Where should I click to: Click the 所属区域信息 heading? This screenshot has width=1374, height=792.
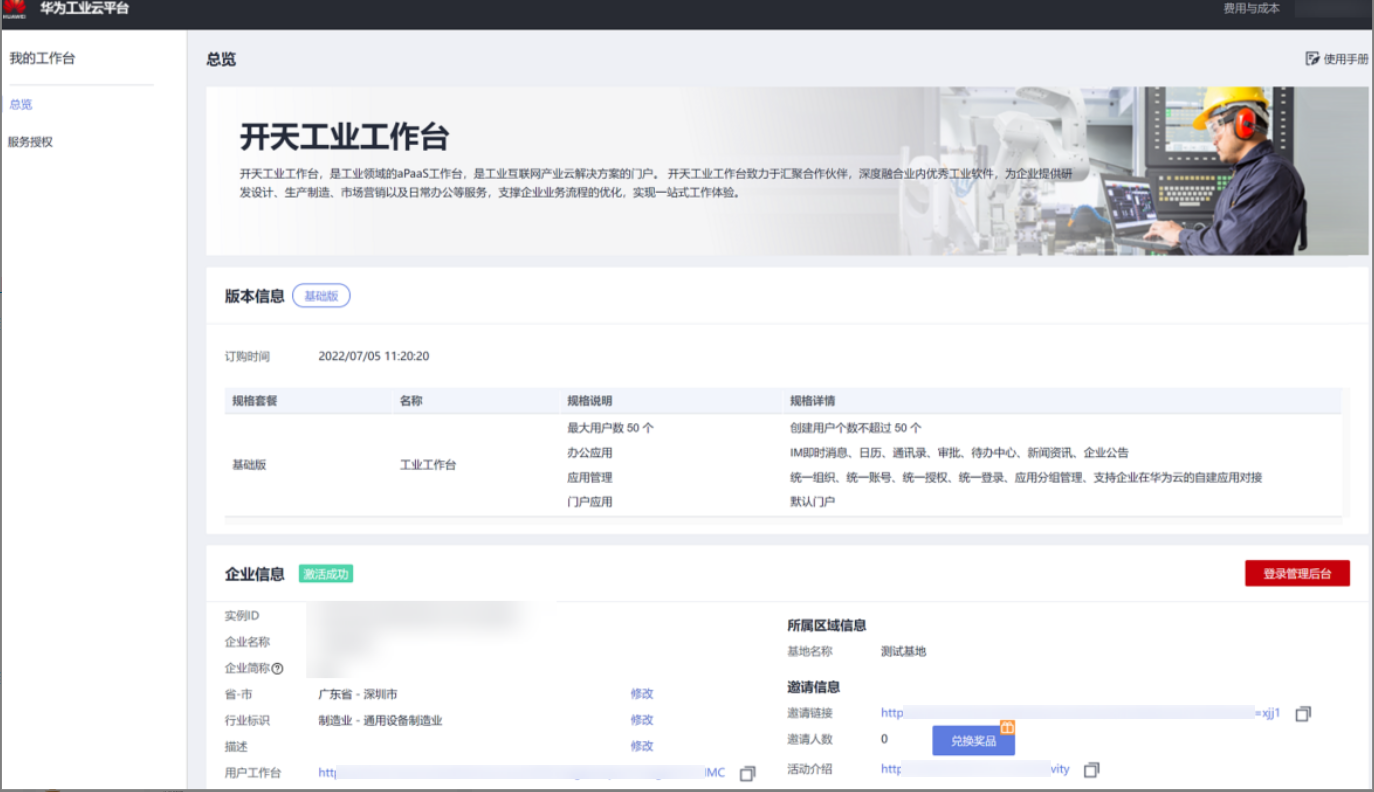tap(827, 626)
